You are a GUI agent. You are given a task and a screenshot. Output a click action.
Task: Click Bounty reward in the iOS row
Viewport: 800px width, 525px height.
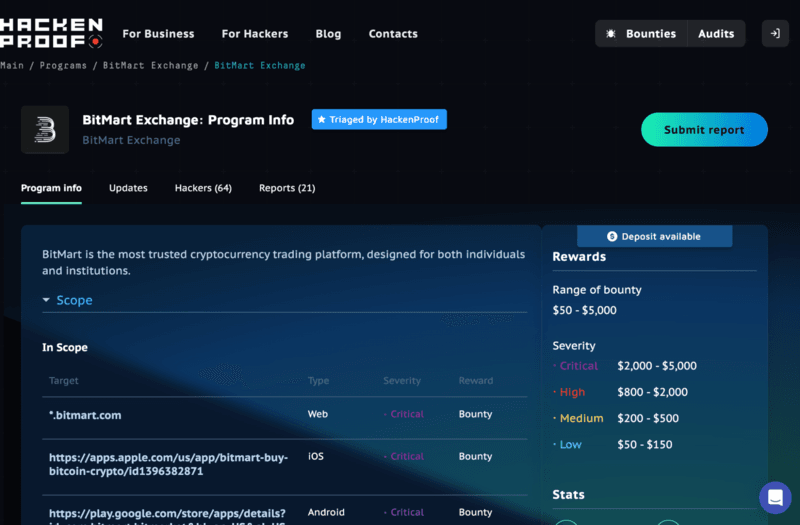click(x=475, y=457)
